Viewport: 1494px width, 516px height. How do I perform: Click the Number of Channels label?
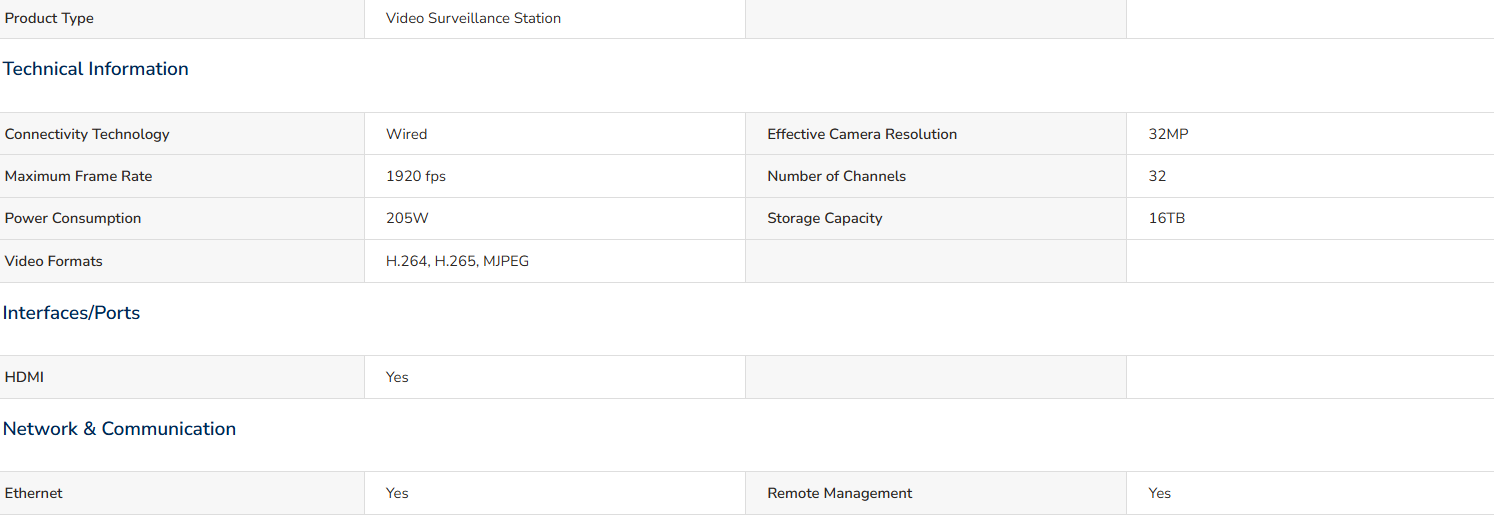click(837, 176)
